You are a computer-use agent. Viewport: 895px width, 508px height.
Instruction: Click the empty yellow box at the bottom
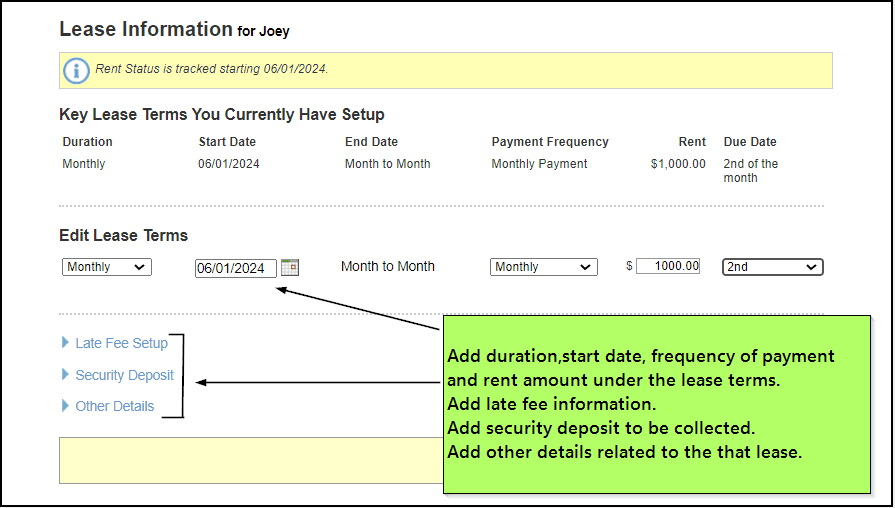pos(250,460)
